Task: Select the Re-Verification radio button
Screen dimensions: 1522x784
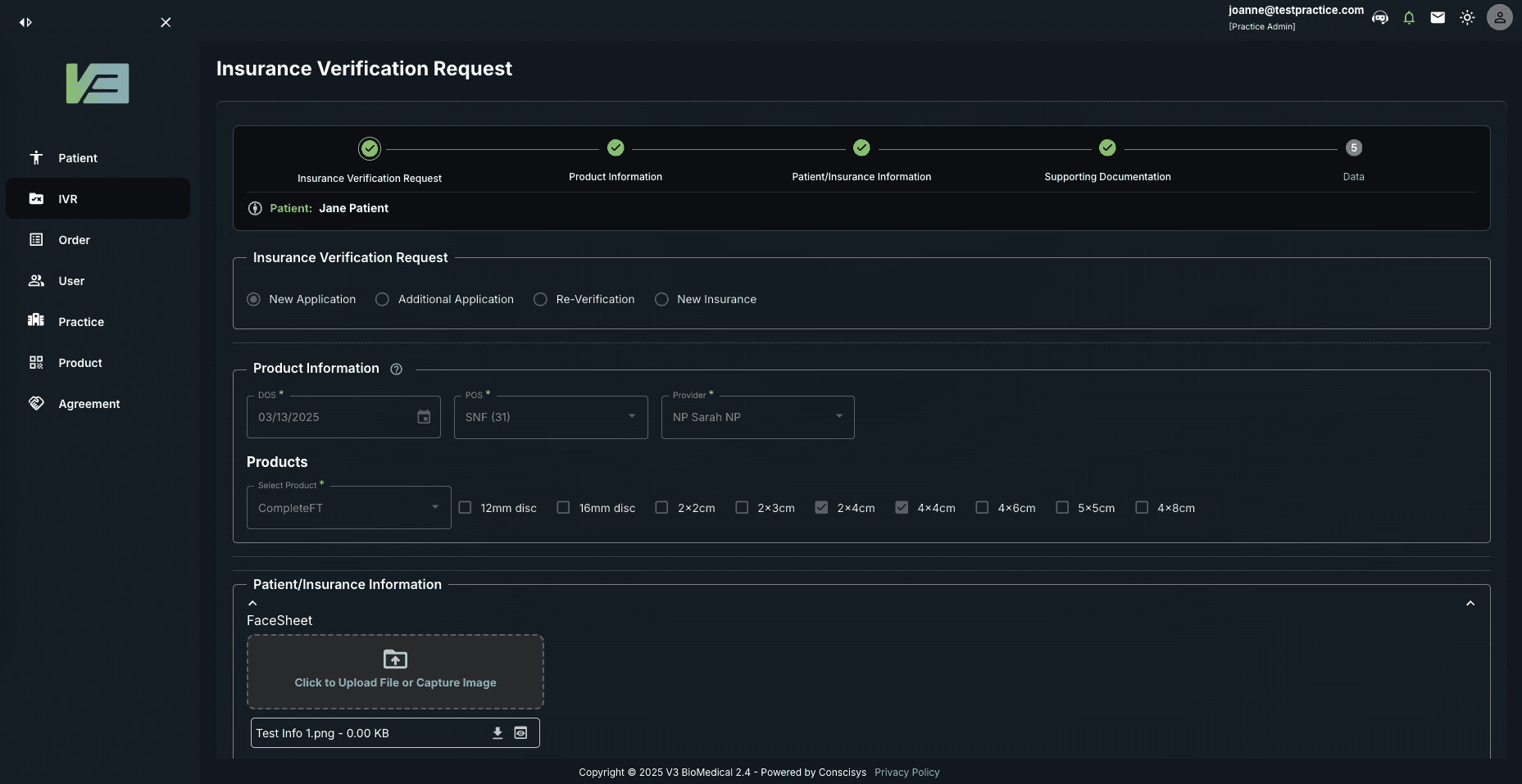Action: coord(540,299)
